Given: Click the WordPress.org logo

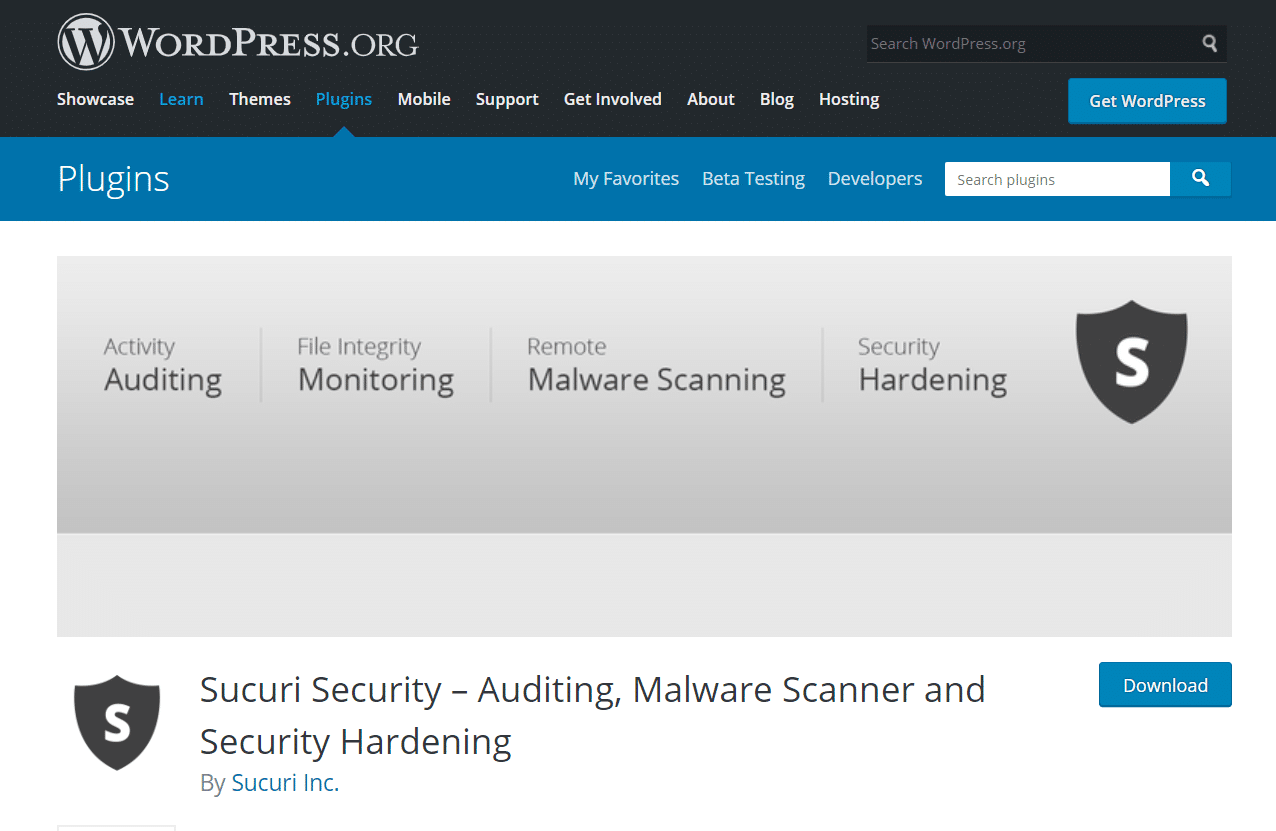Looking at the screenshot, I should pos(237,41).
